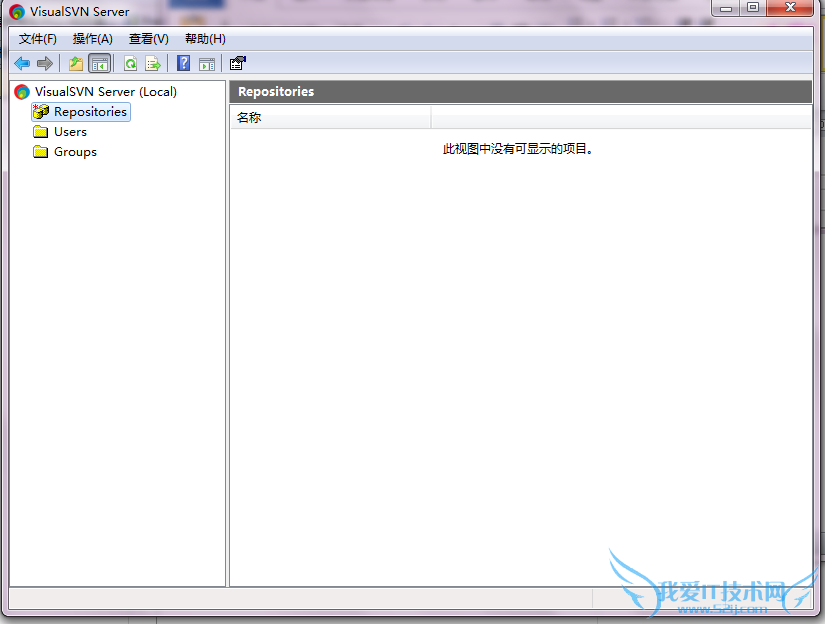The width and height of the screenshot is (825, 624).
Task: Click the Users folder icon
Action: point(41,132)
